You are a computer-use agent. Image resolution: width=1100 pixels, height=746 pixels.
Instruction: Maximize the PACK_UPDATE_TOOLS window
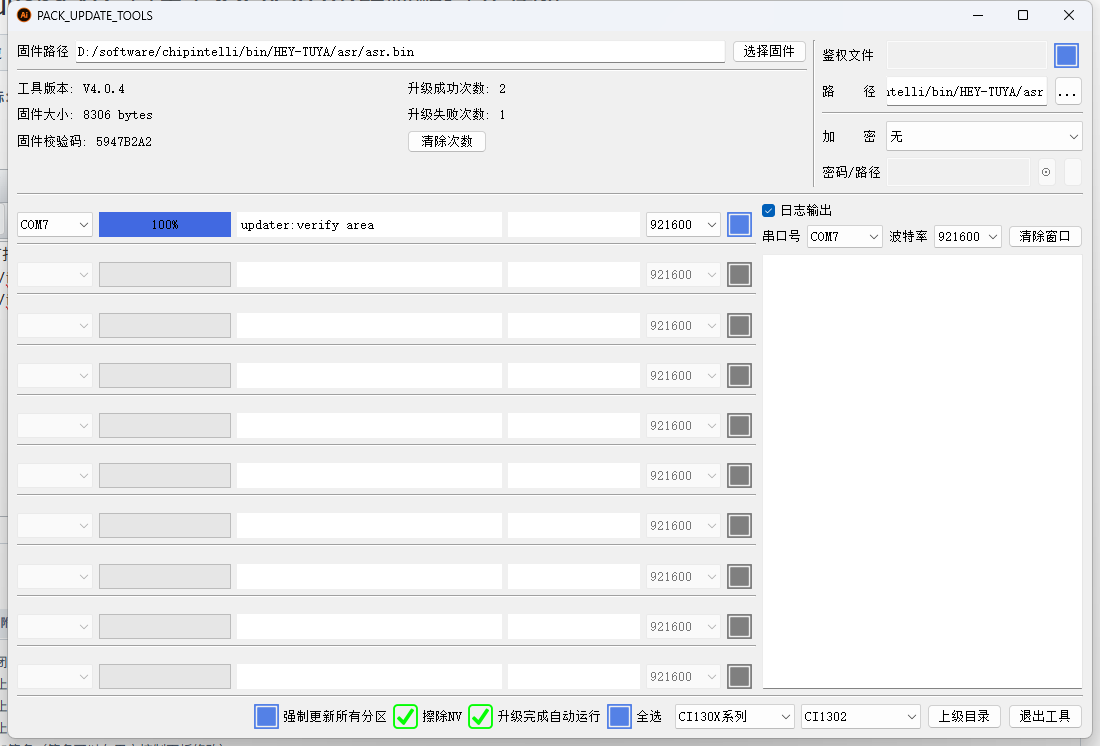click(1023, 15)
